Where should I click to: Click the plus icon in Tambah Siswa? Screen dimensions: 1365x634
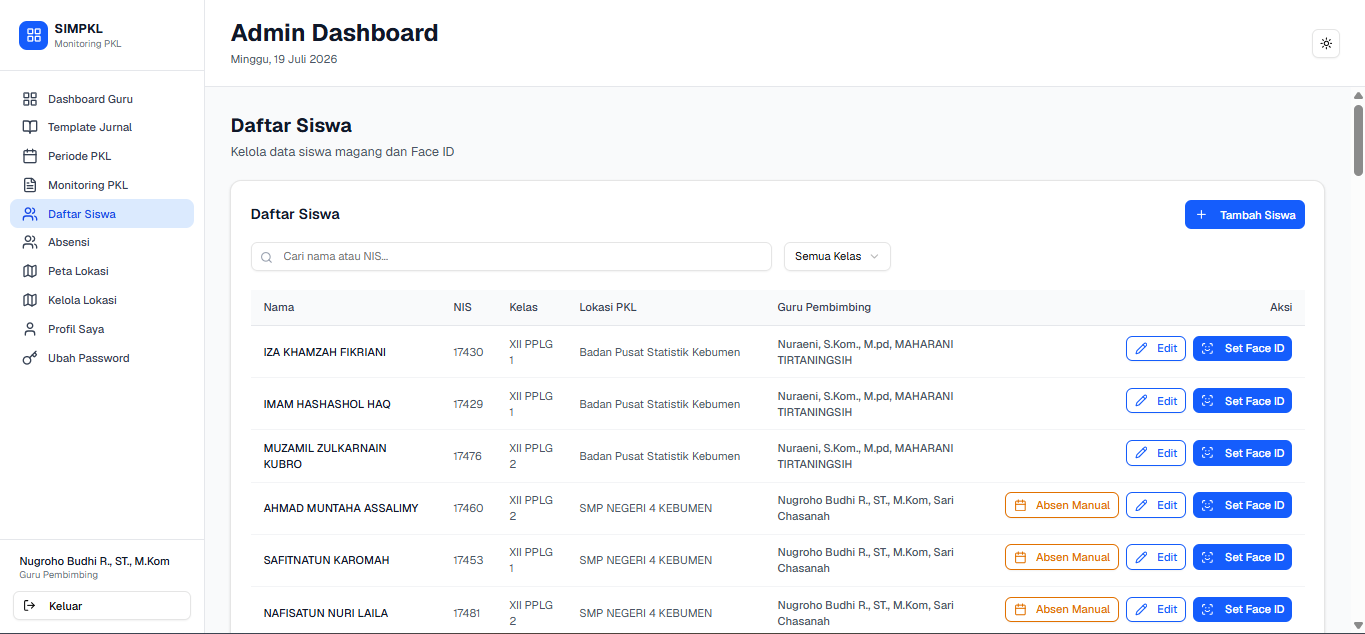[x=1201, y=215]
